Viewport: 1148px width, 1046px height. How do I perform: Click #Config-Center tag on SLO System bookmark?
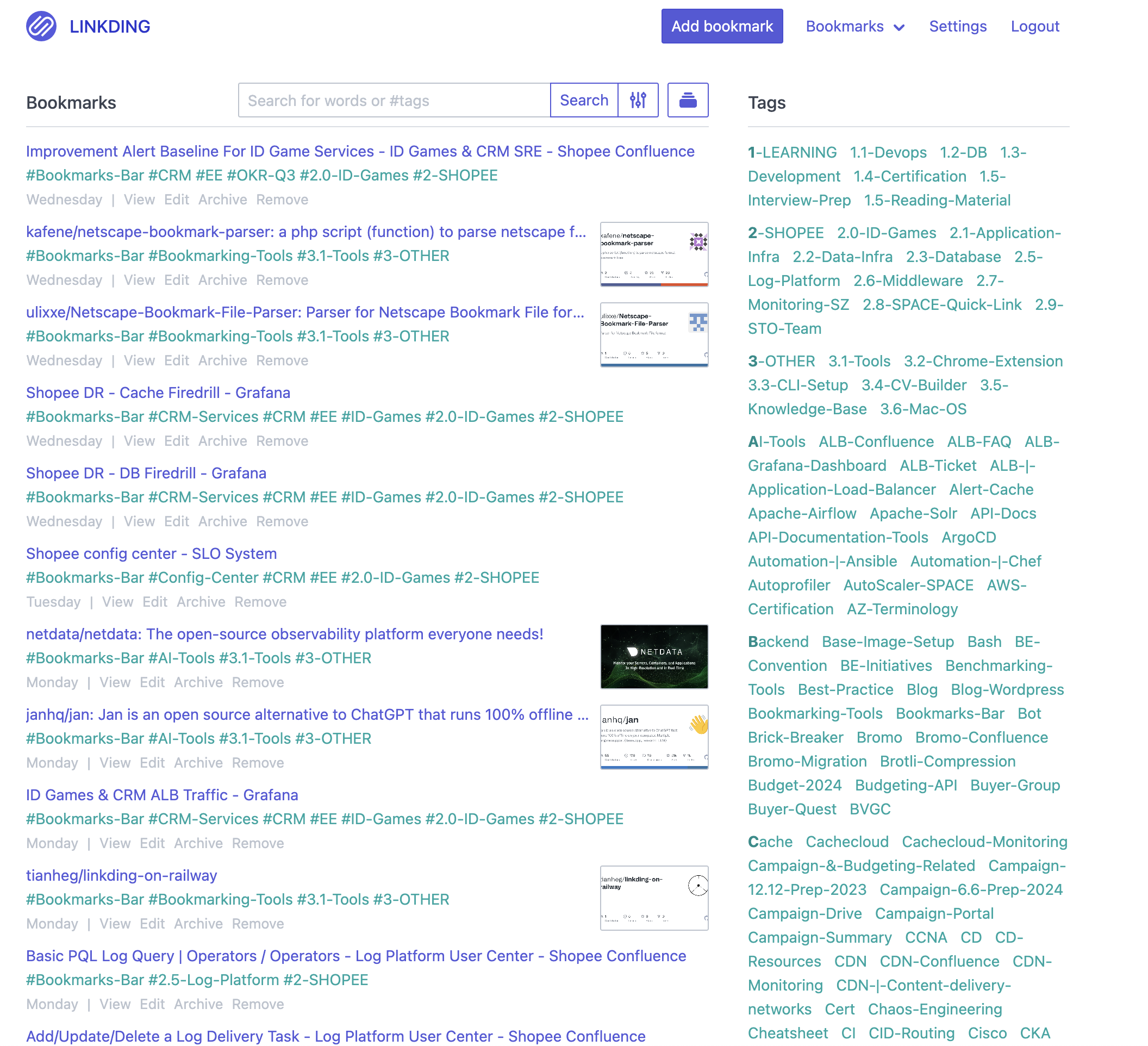pos(203,578)
